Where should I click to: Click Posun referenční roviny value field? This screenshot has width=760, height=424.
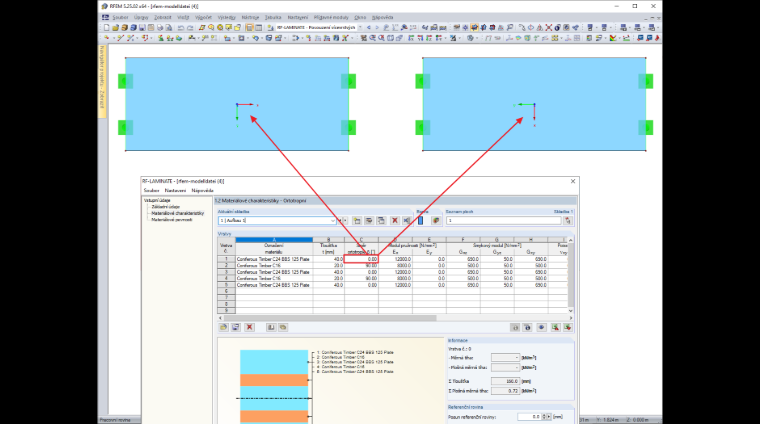pyautogui.click(x=529, y=417)
